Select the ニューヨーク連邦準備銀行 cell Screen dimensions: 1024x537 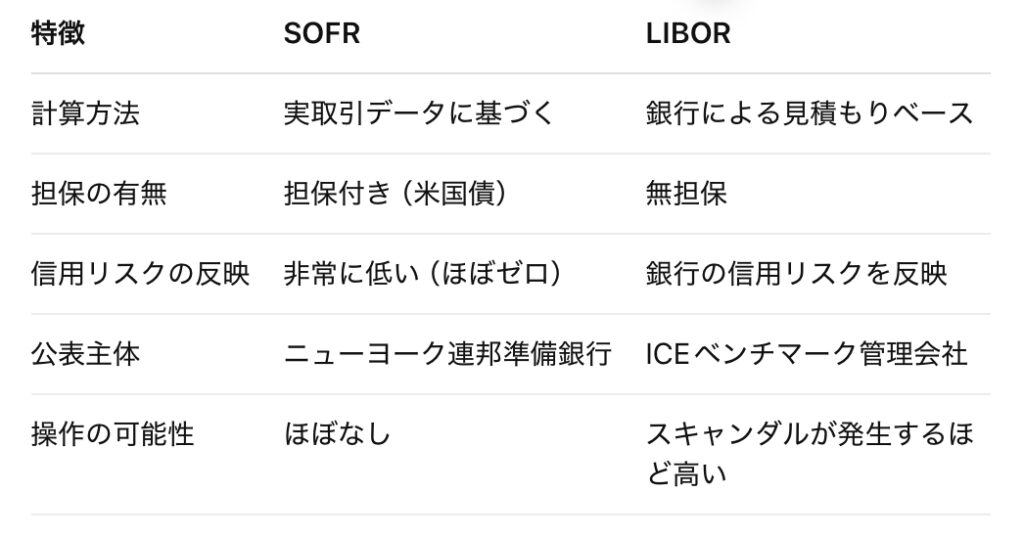pos(447,353)
